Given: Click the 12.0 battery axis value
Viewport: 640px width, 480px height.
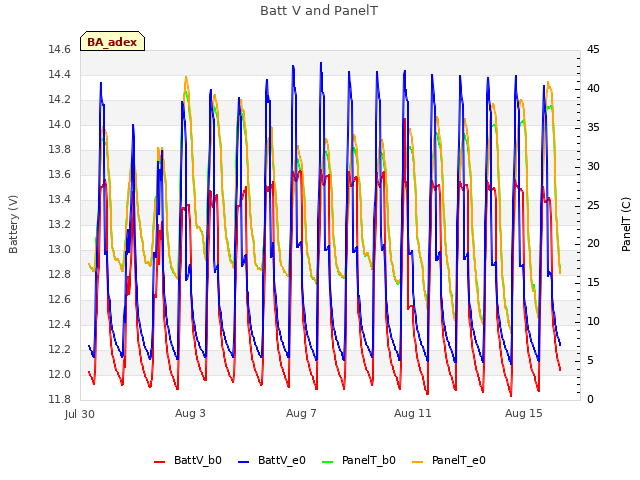Looking at the screenshot, I should pyautogui.click(x=60, y=375).
